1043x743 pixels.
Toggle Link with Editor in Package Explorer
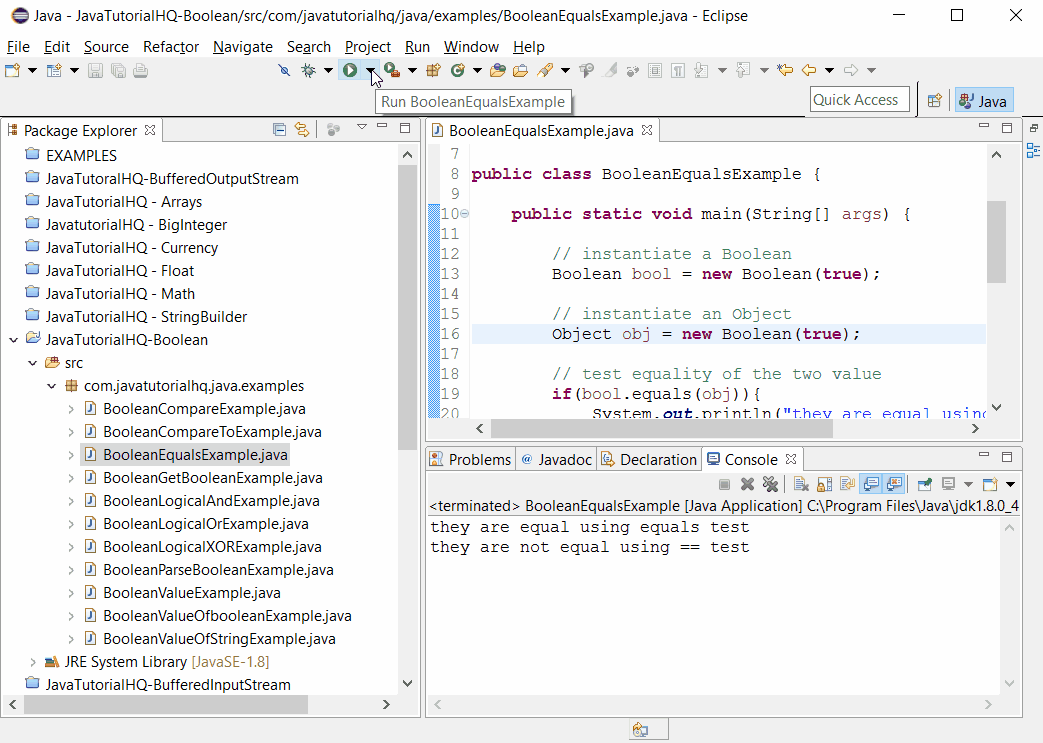[x=302, y=130]
